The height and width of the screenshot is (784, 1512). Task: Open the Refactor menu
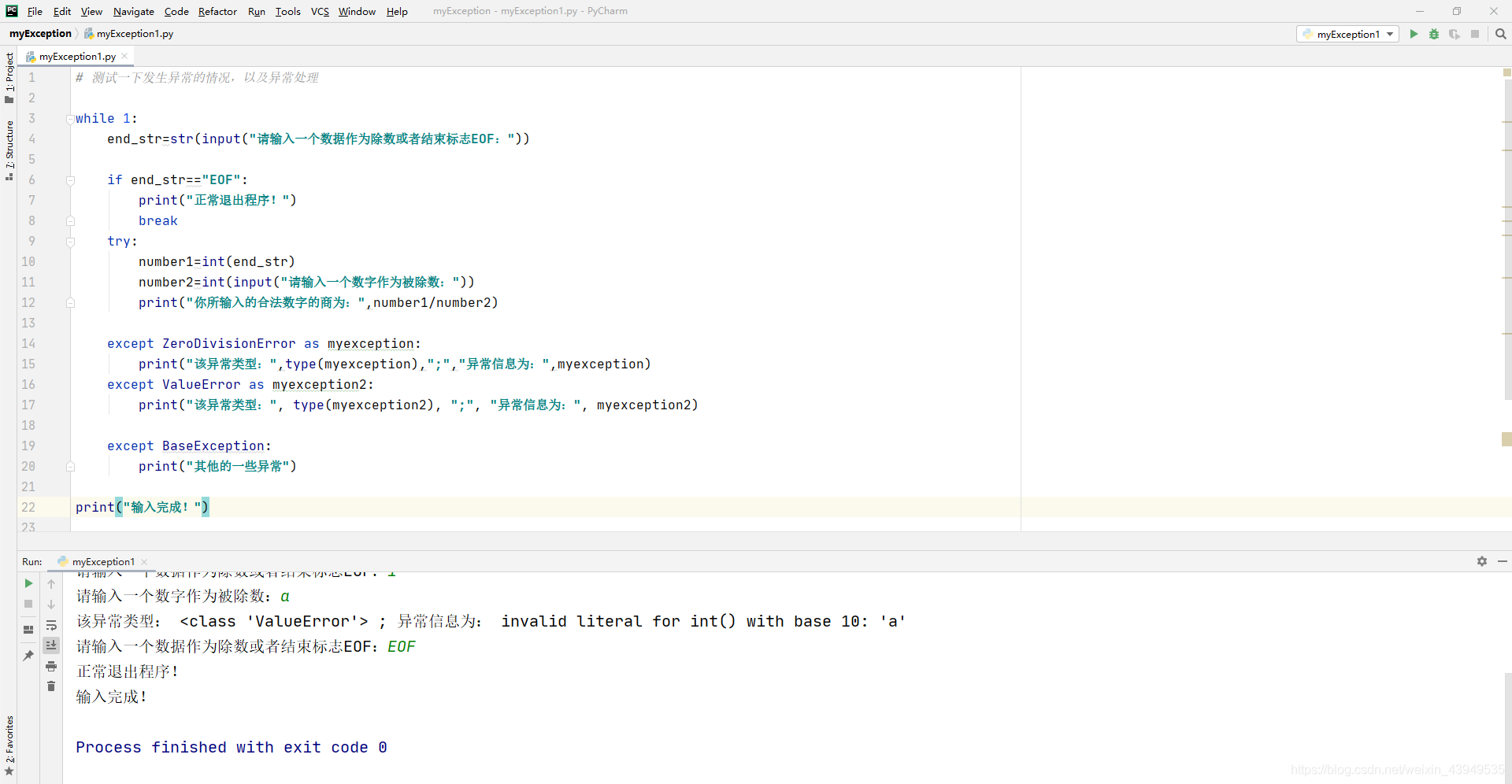pyautogui.click(x=217, y=11)
